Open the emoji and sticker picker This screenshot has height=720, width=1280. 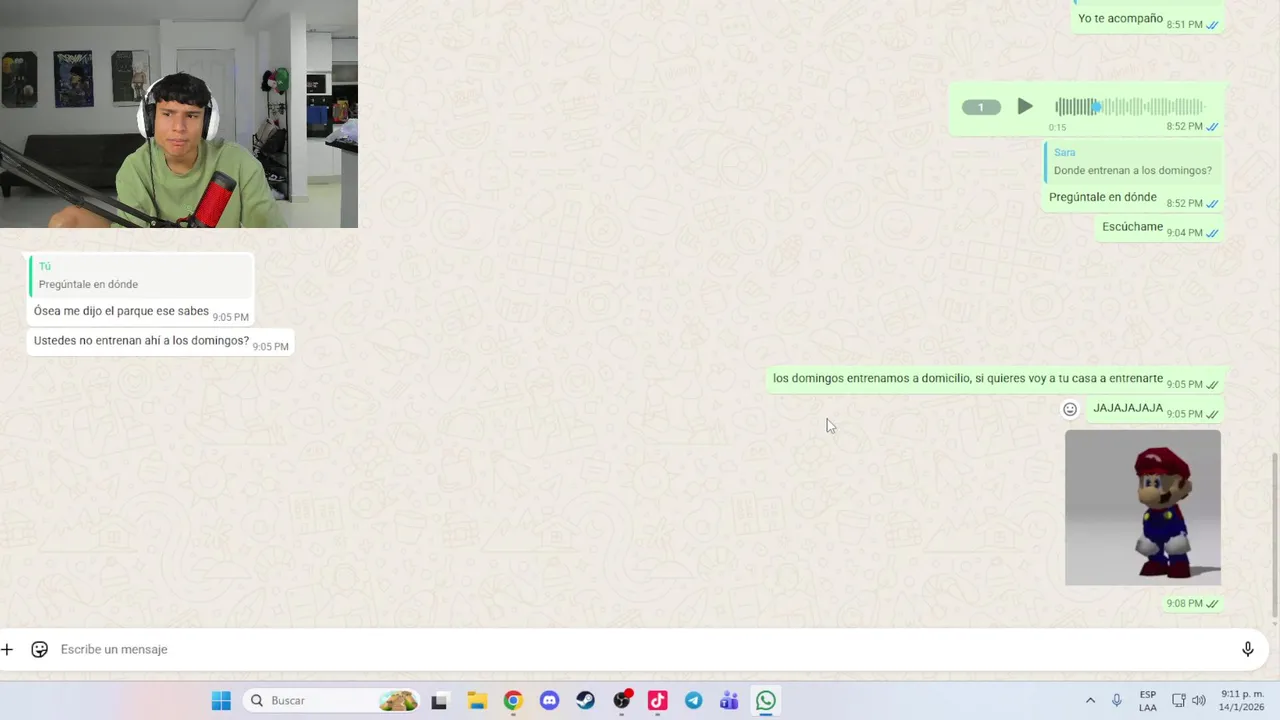coord(39,649)
